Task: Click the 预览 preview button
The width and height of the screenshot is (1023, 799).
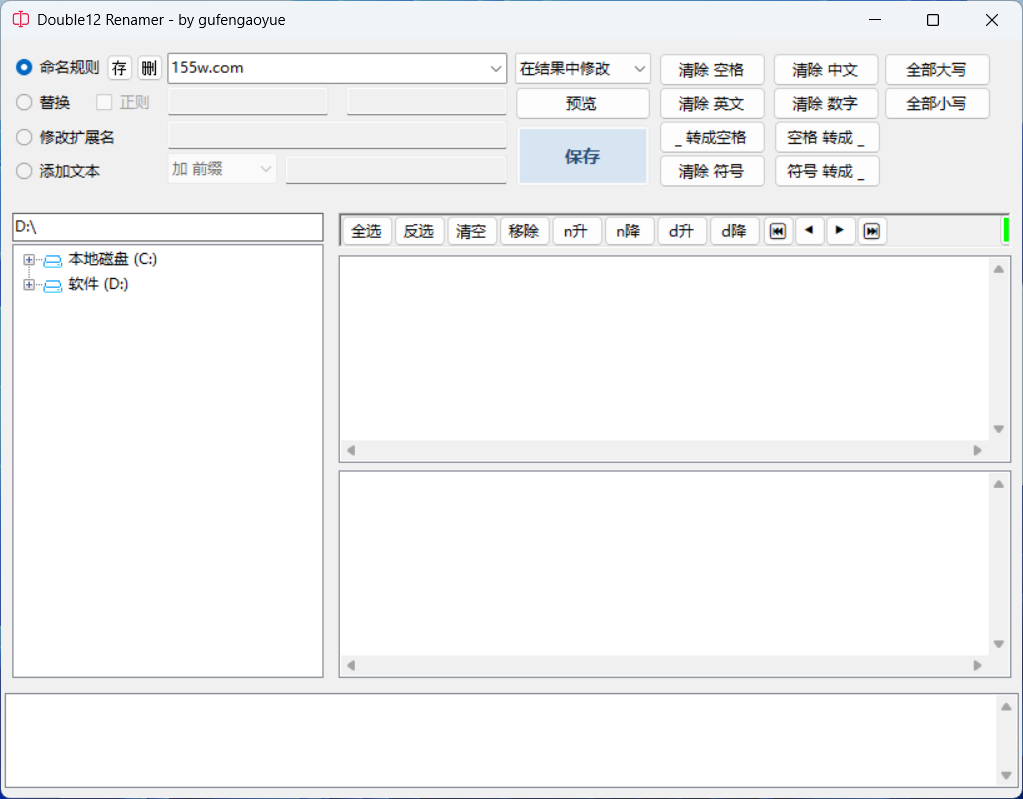Action: 581,103
